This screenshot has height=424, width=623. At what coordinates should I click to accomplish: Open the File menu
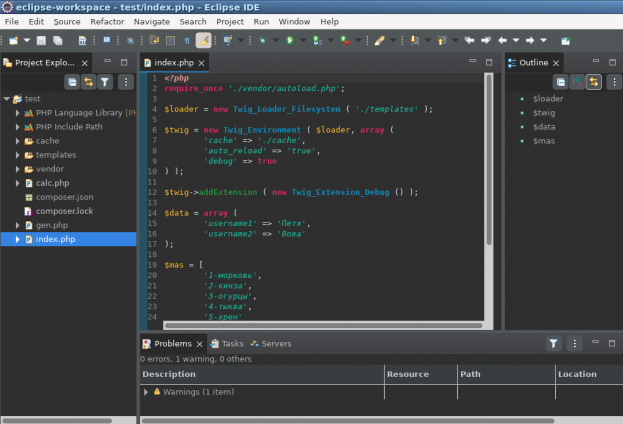pyautogui.click(x=12, y=22)
